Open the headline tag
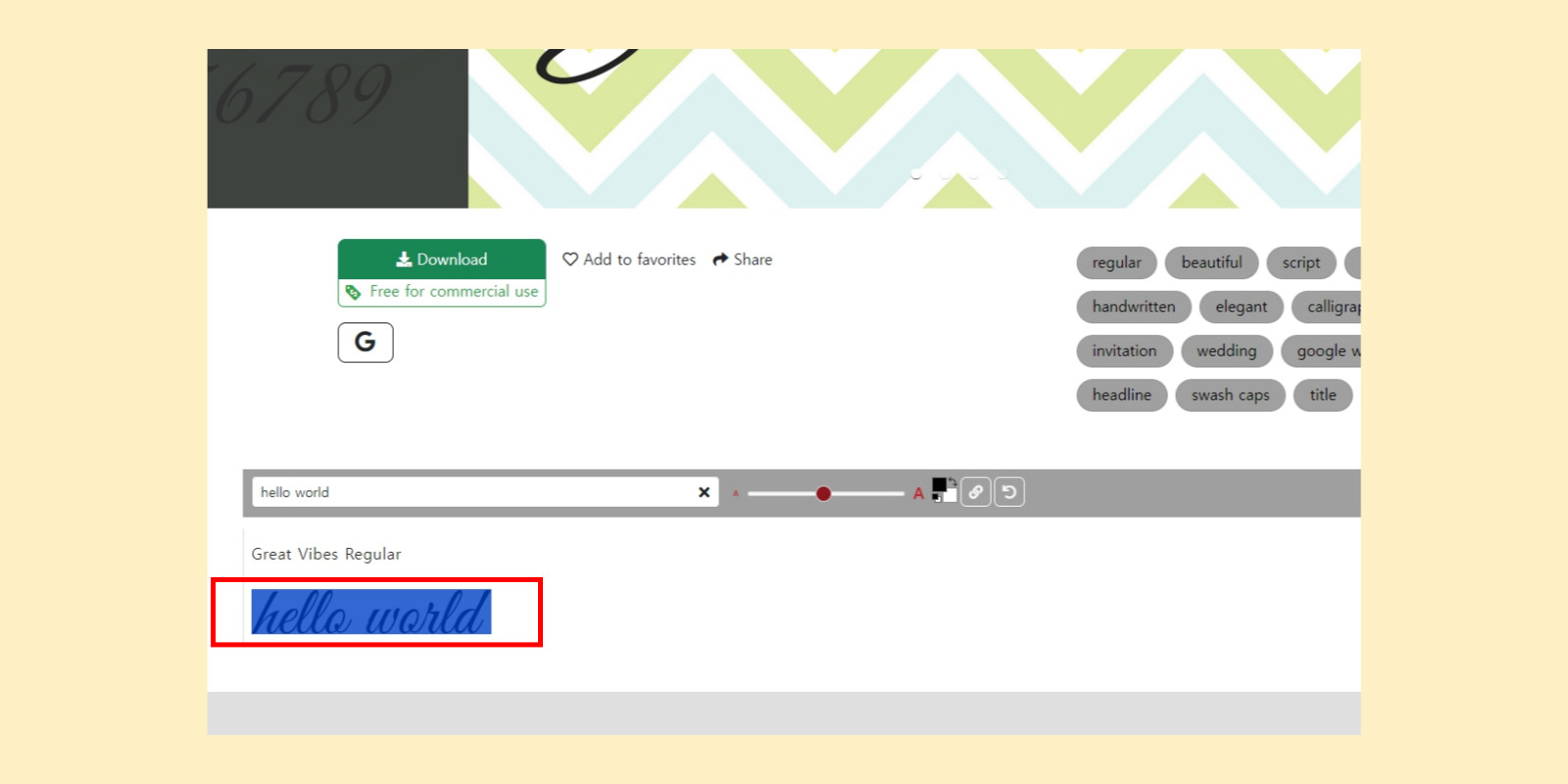The height and width of the screenshot is (784, 1568). pyautogui.click(x=1121, y=395)
